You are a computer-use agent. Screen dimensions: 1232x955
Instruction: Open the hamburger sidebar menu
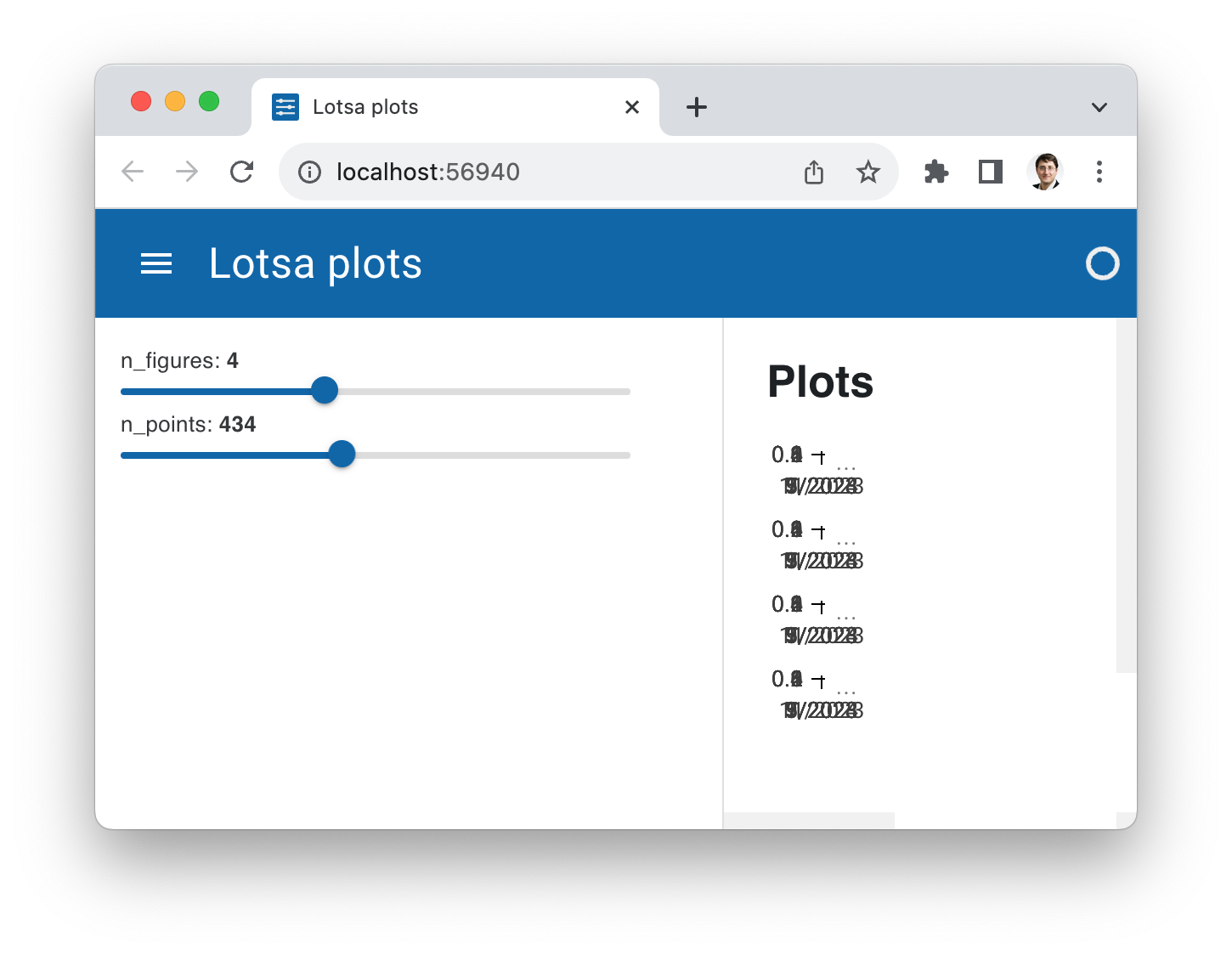pyautogui.click(x=156, y=263)
